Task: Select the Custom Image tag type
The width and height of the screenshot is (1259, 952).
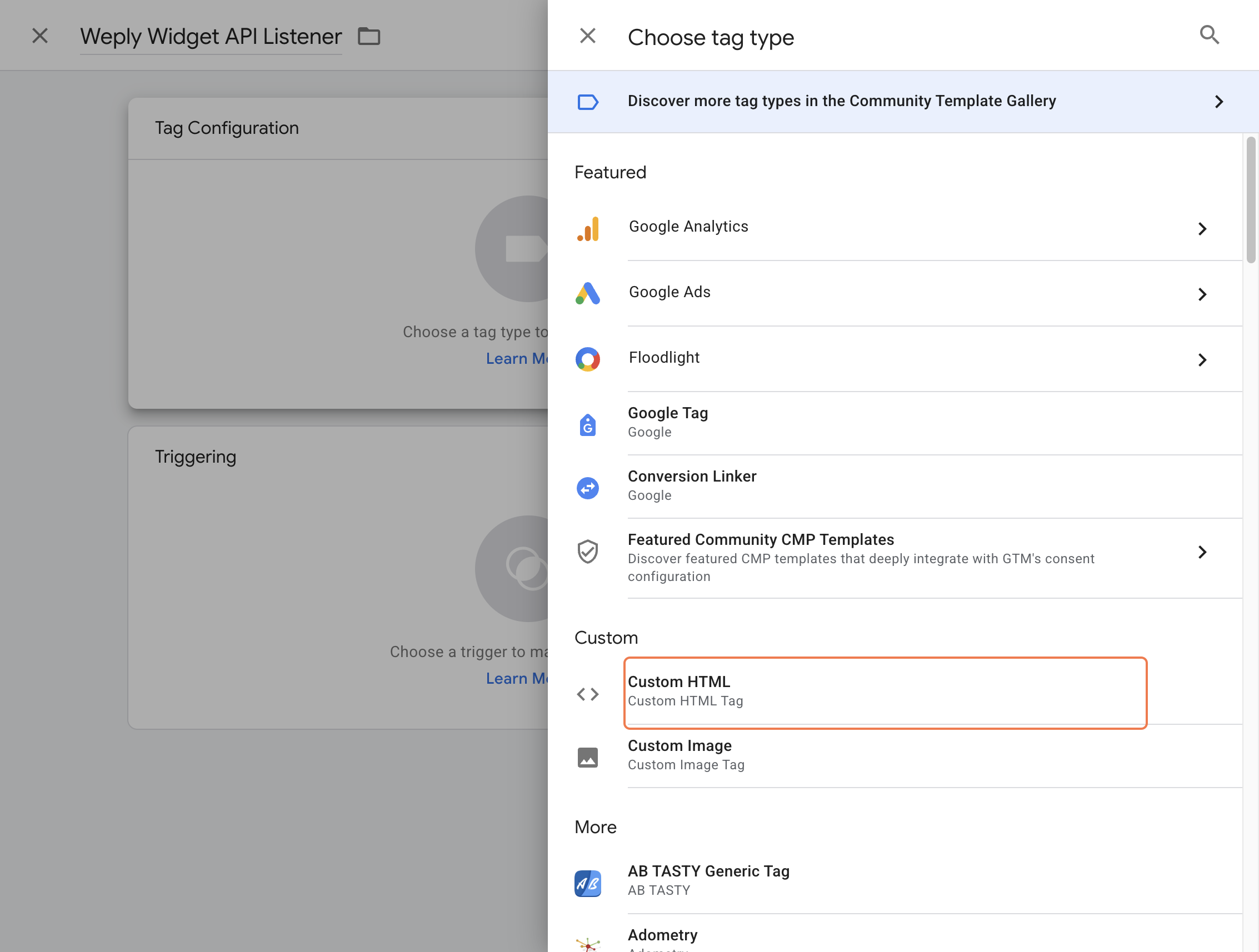Action: click(x=885, y=755)
